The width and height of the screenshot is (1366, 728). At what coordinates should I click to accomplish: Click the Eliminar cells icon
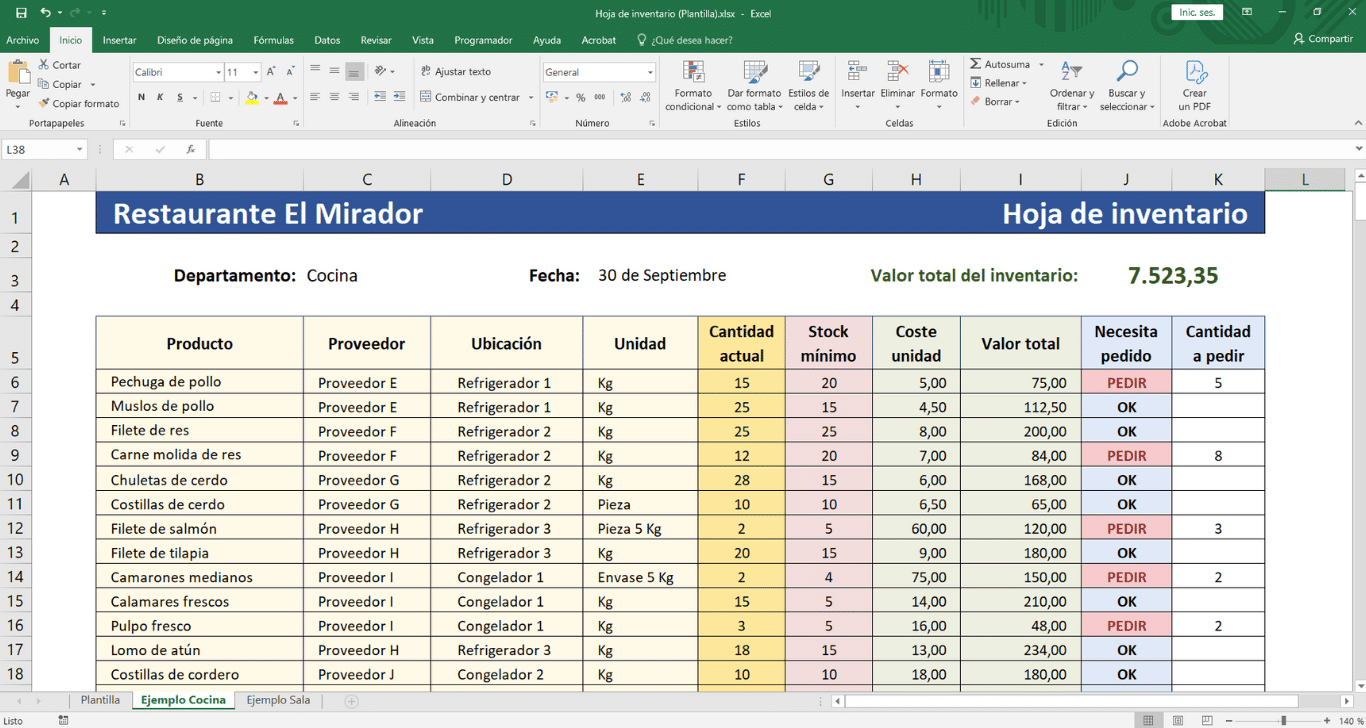coord(897,73)
